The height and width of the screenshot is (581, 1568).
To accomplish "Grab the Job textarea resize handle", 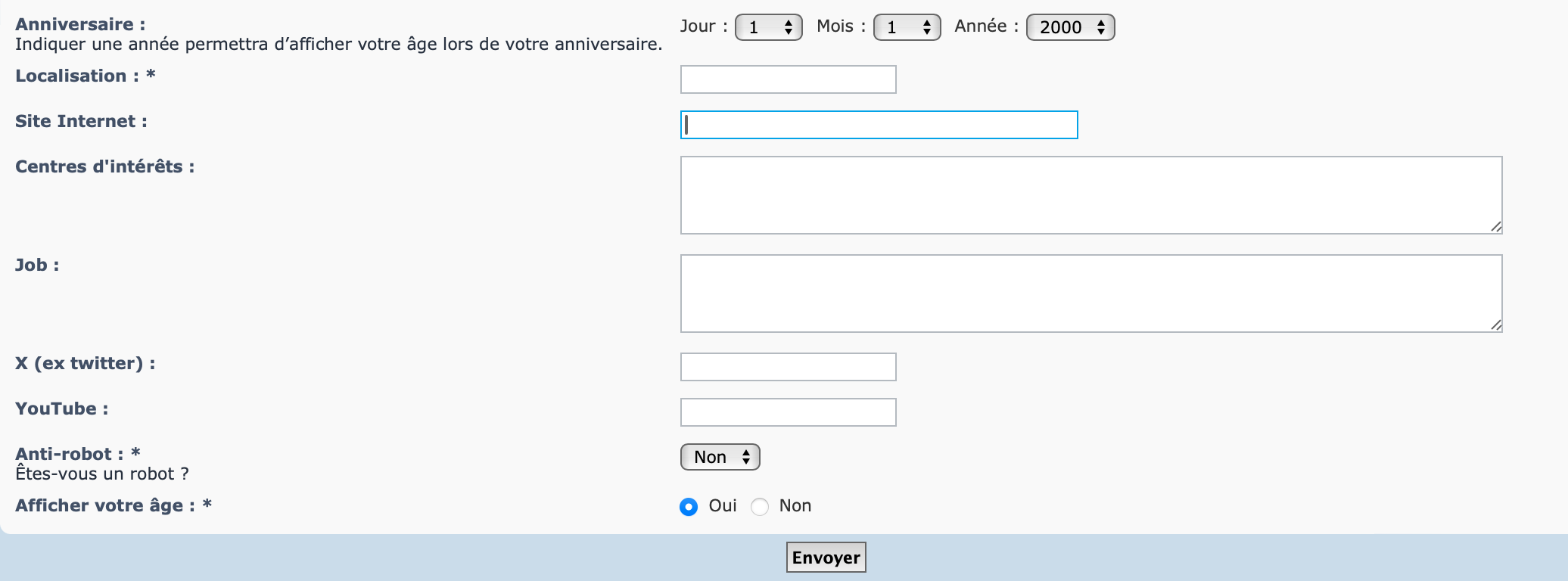I will (x=1496, y=325).
